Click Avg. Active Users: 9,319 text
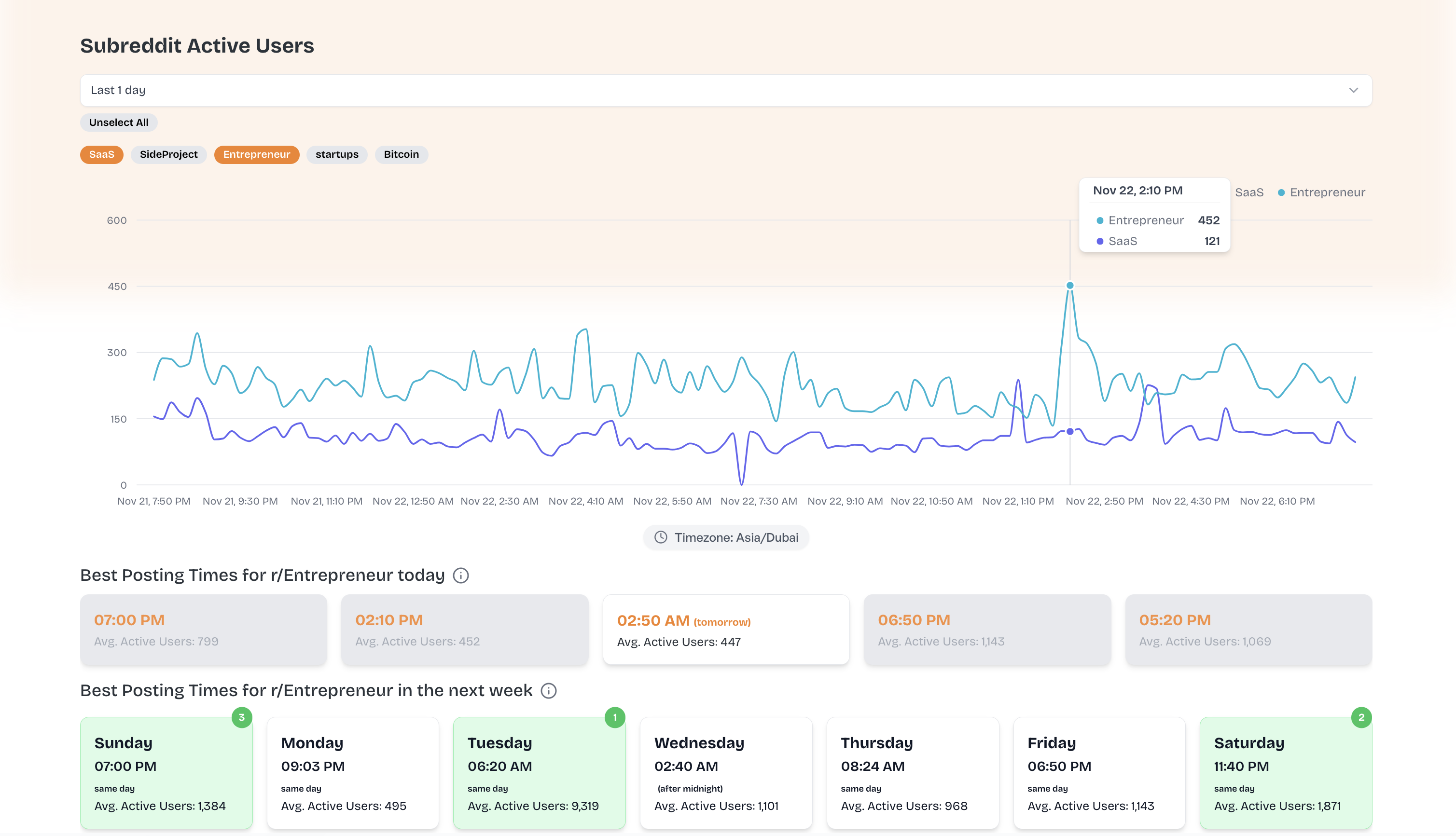Viewport: 1456px width, 836px height. point(533,806)
